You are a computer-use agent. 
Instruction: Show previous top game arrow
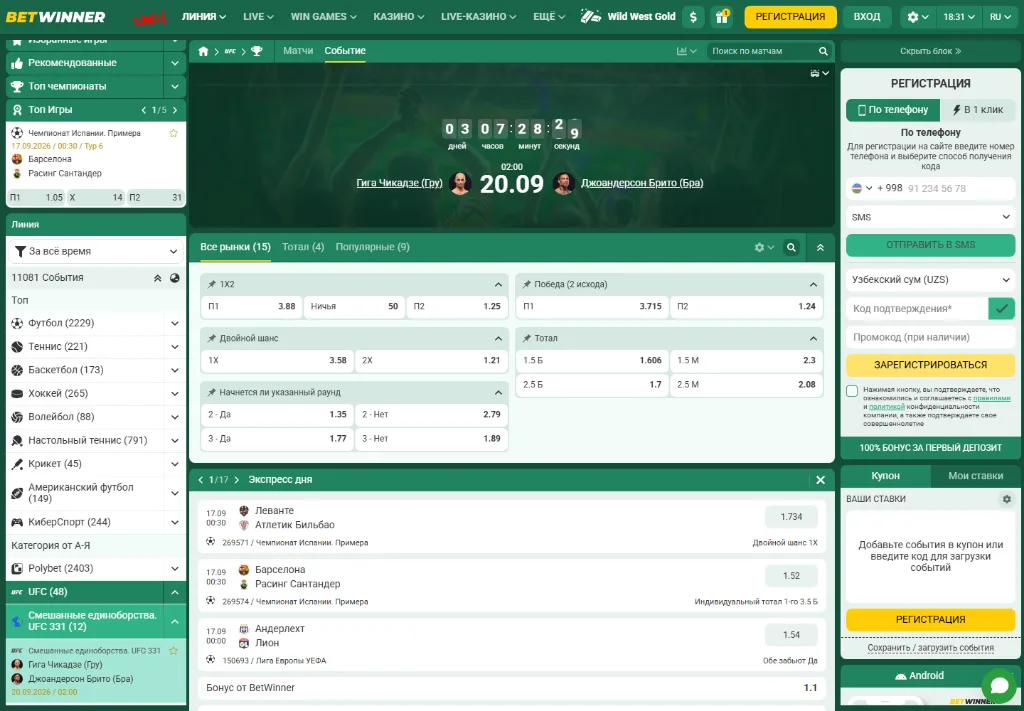pyautogui.click(x=144, y=110)
